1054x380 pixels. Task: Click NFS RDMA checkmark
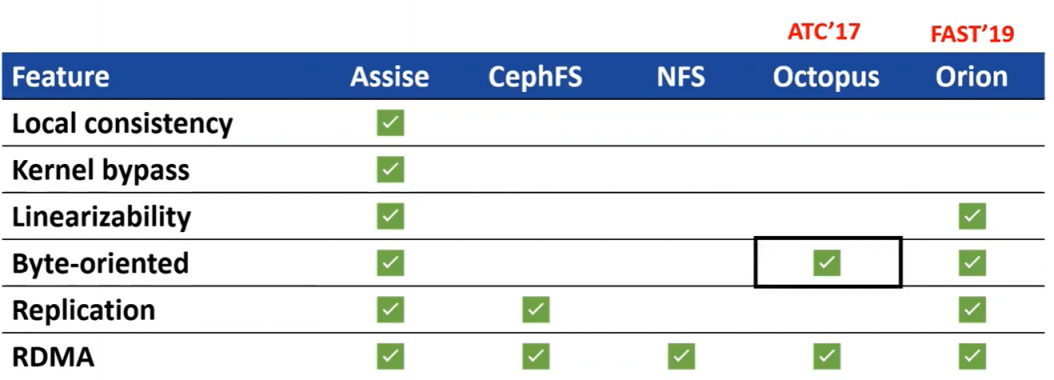pos(681,356)
